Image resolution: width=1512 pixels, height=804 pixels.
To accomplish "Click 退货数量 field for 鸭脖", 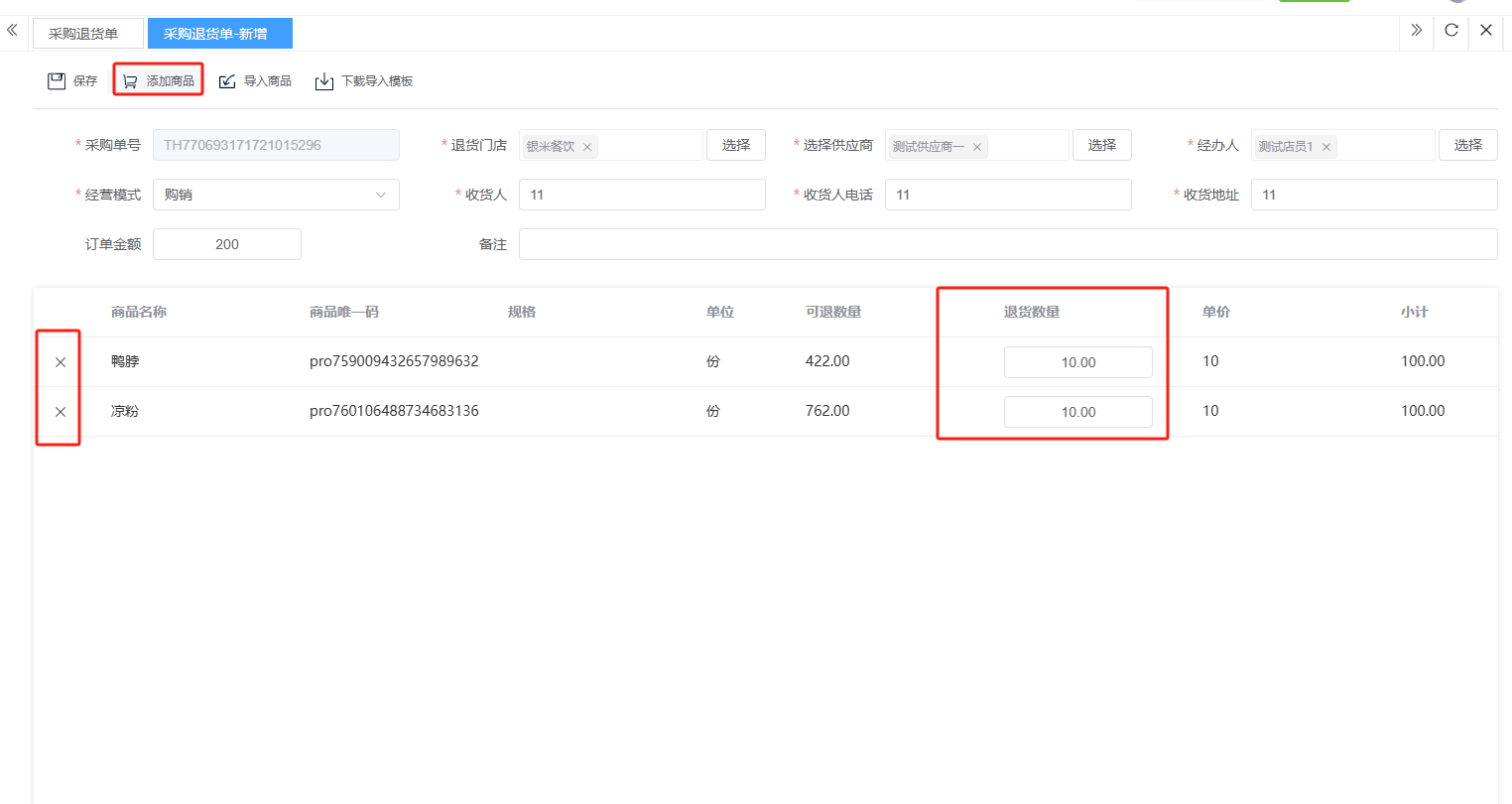I will pos(1077,362).
